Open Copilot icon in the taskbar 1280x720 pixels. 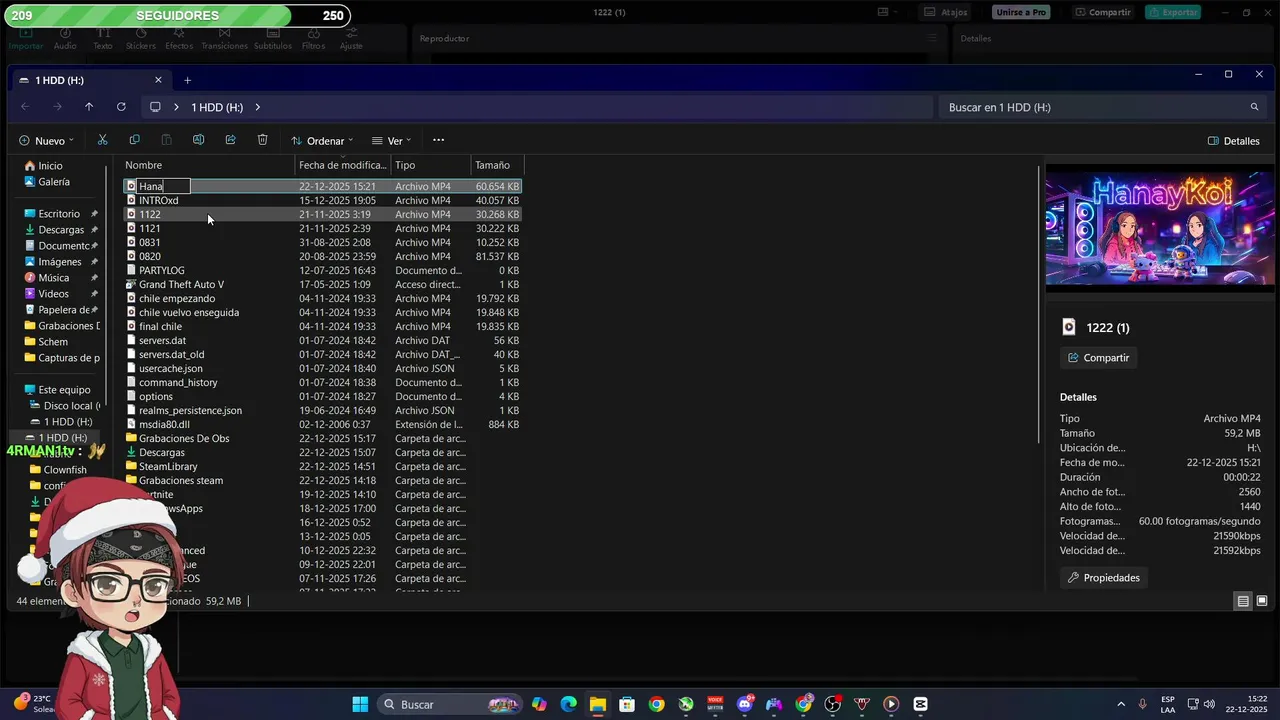539,704
